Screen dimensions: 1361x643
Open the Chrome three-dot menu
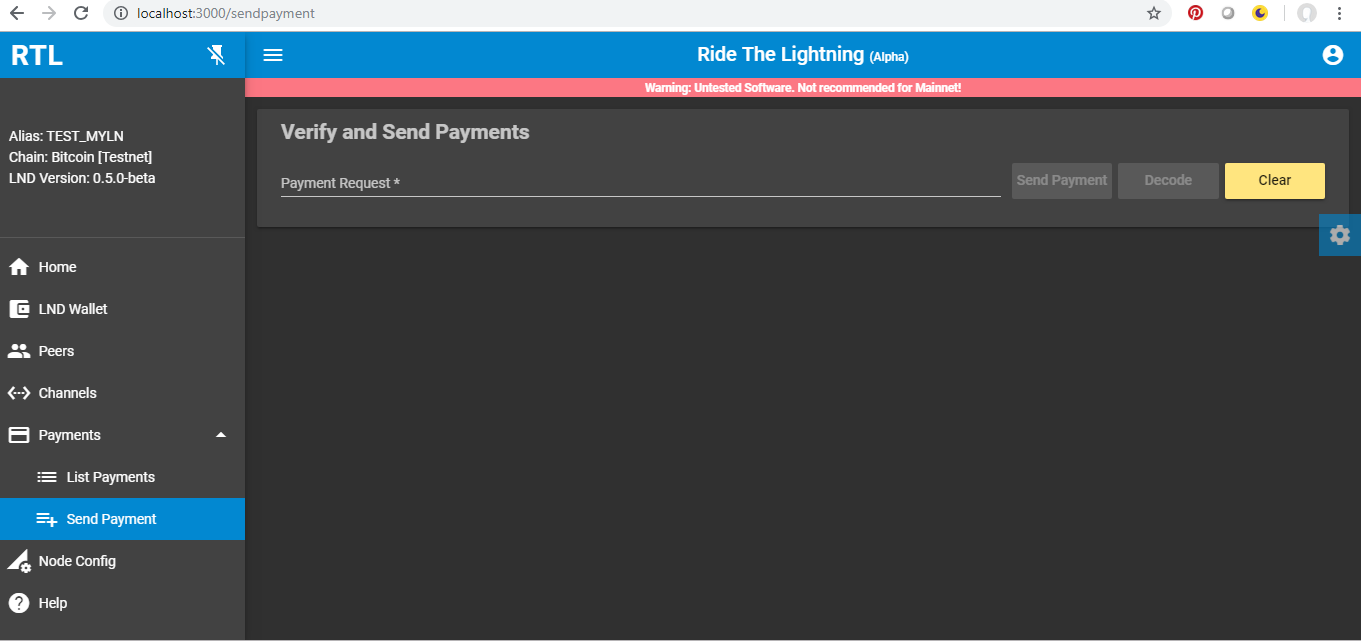point(1339,13)
